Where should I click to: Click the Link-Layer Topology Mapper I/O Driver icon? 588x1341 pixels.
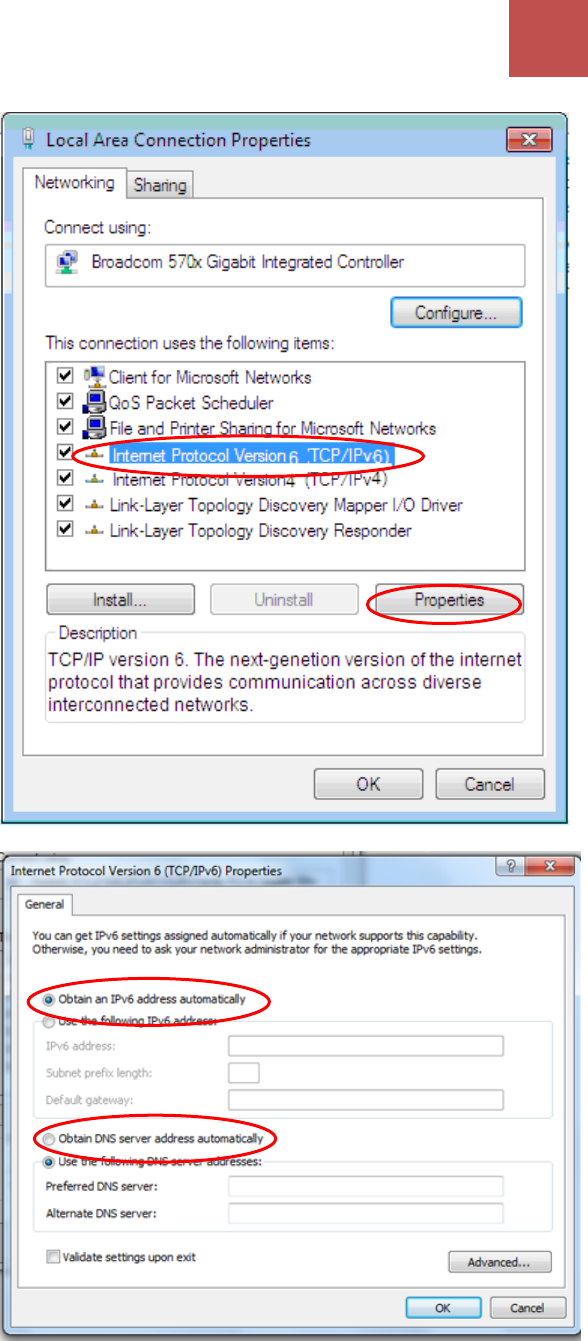[95, 505]
